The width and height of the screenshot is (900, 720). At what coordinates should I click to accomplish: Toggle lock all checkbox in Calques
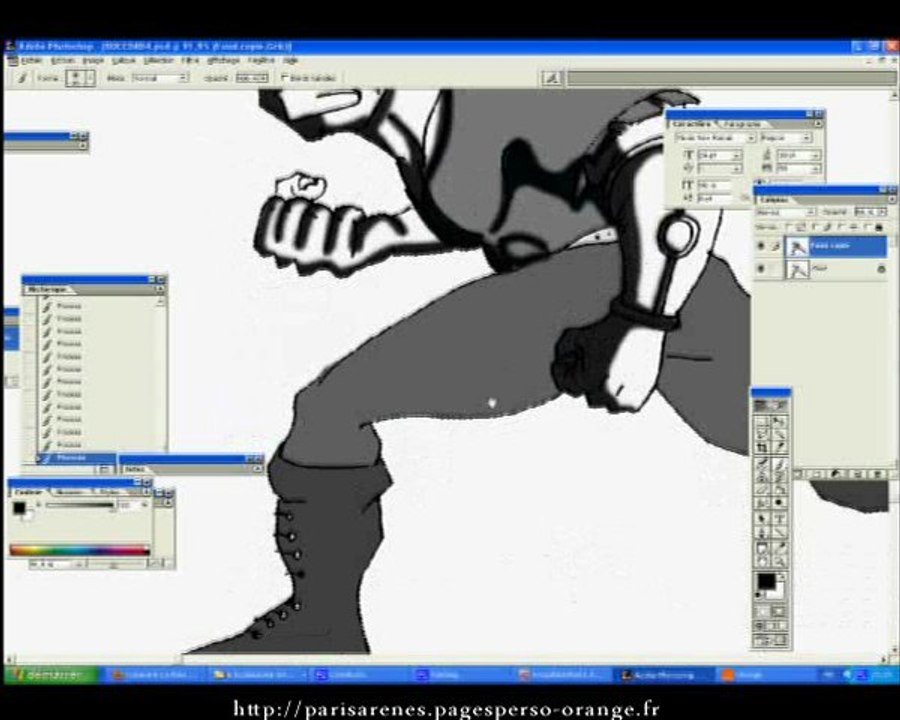[x=866, y=227]
